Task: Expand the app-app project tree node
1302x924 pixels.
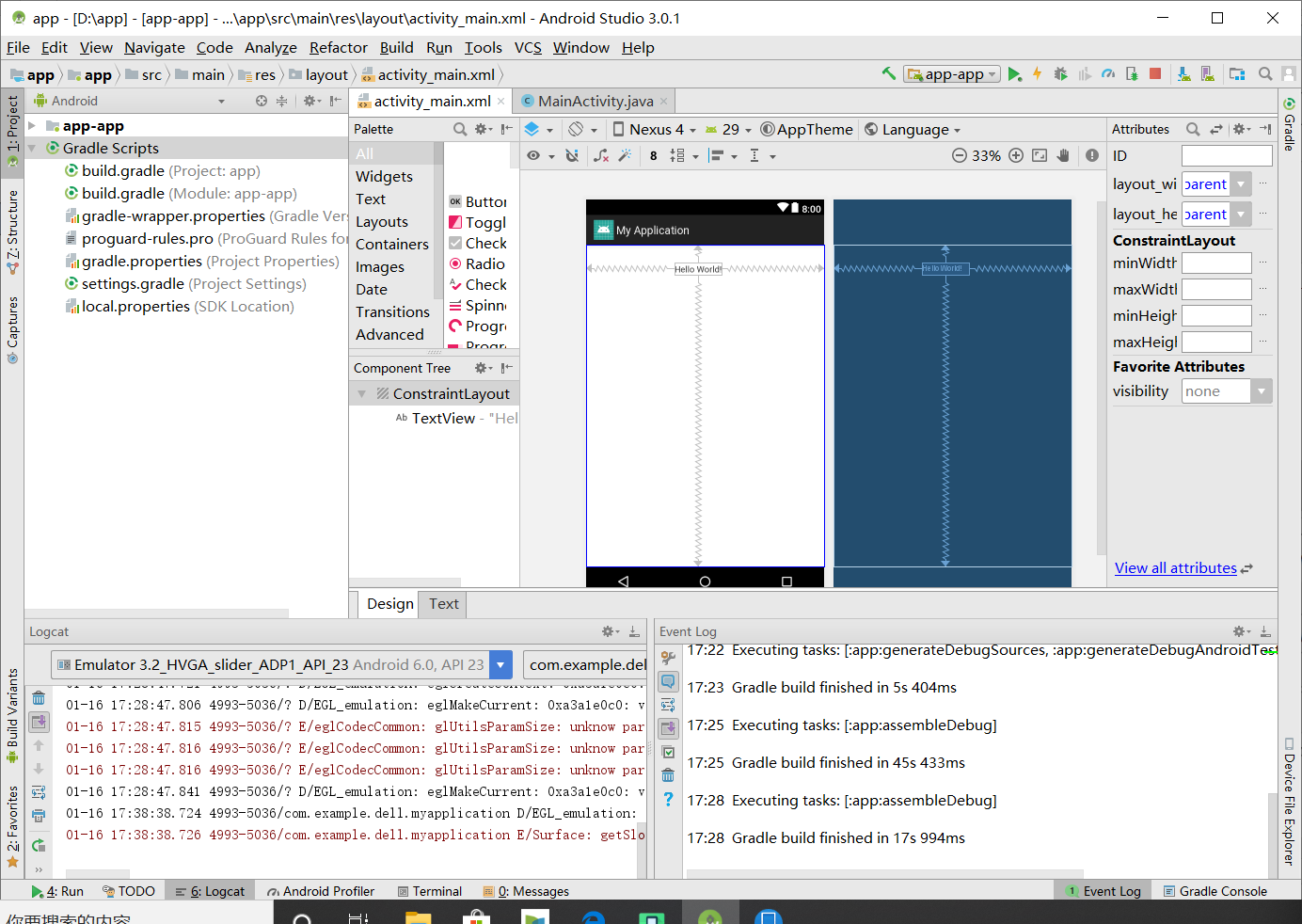Action: click(32, 125)
